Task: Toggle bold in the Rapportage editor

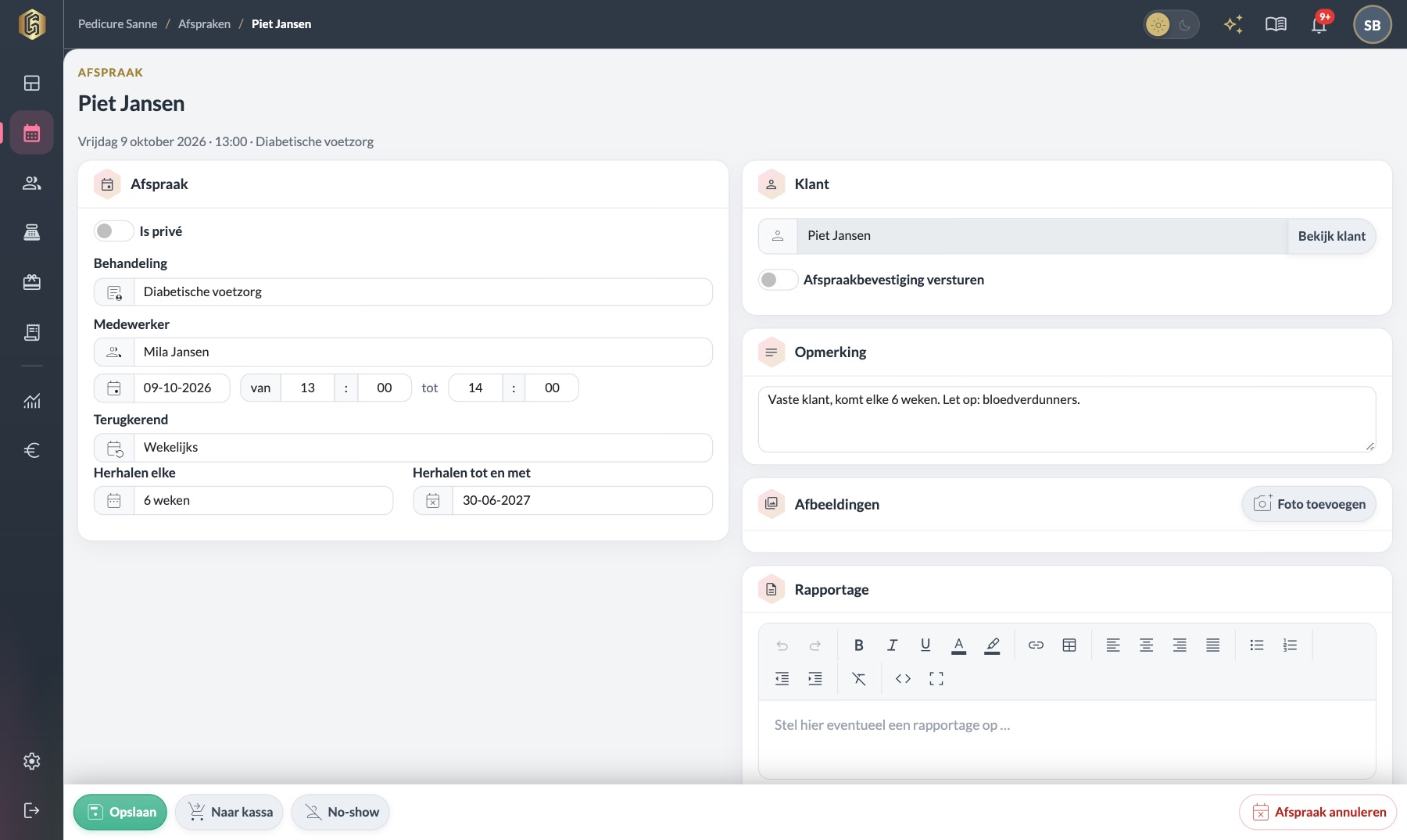Action: tap(859, 645)
